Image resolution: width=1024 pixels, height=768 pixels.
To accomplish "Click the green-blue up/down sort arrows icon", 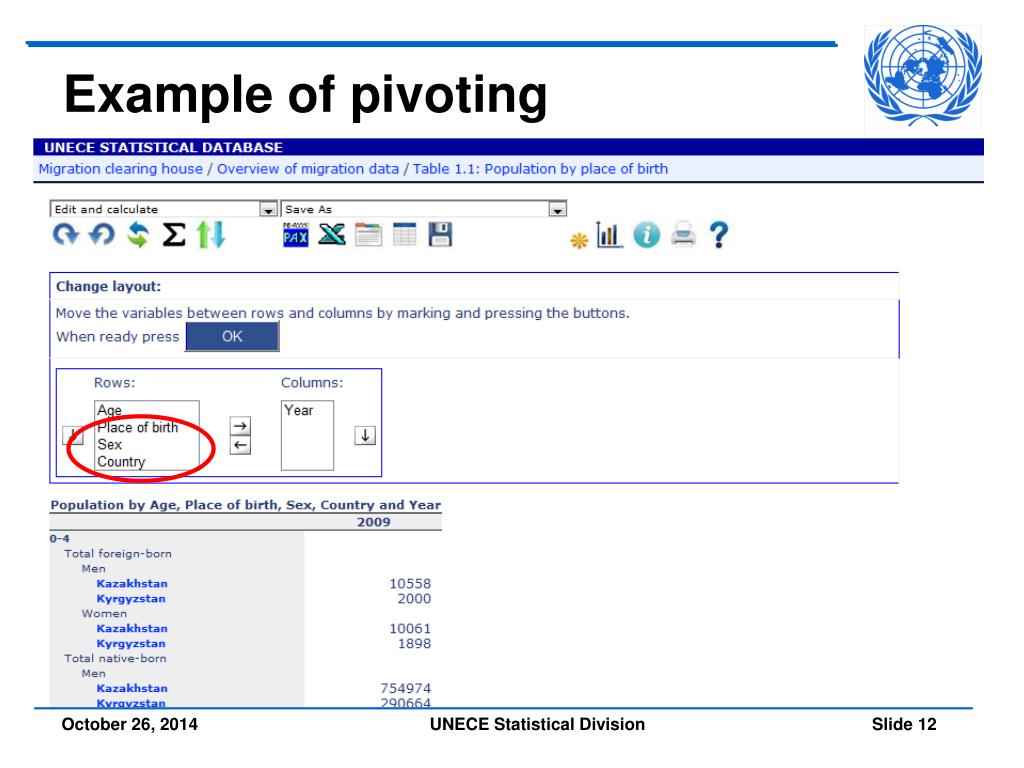I will click(x=210, y=236).
